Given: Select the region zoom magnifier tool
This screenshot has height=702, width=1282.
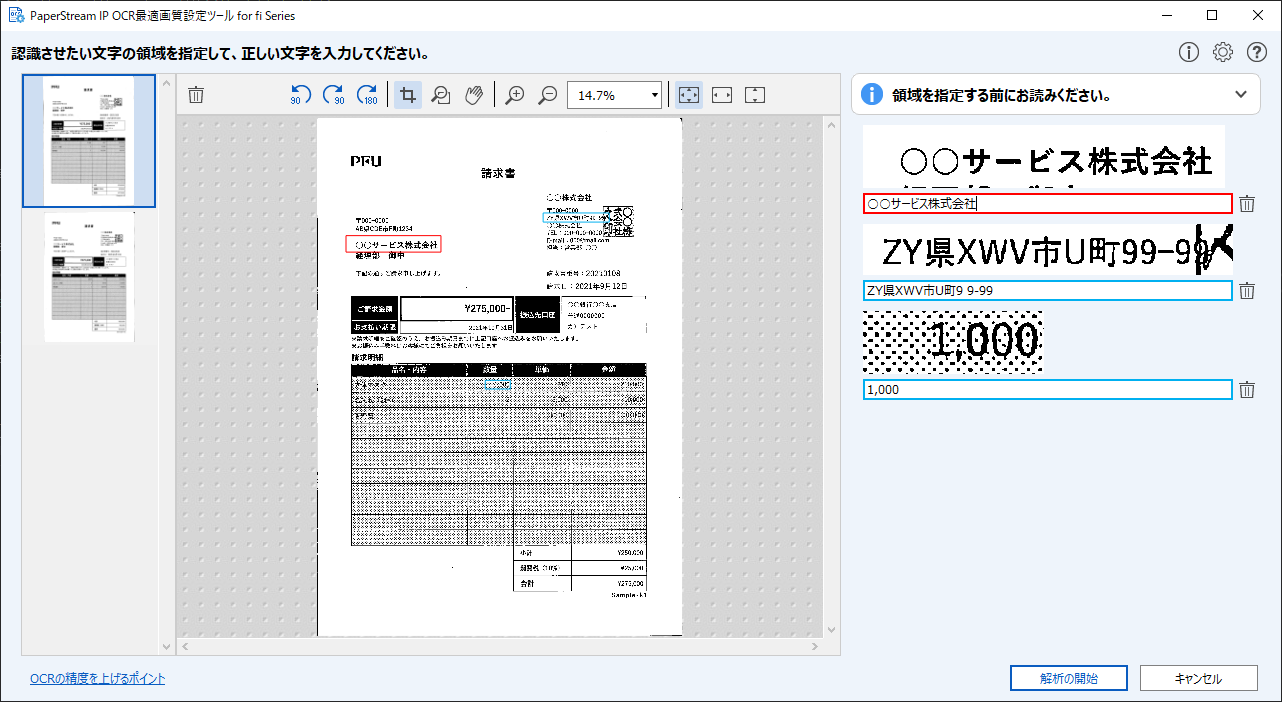Looking at the screenshot, I should [x=440, y=95].
